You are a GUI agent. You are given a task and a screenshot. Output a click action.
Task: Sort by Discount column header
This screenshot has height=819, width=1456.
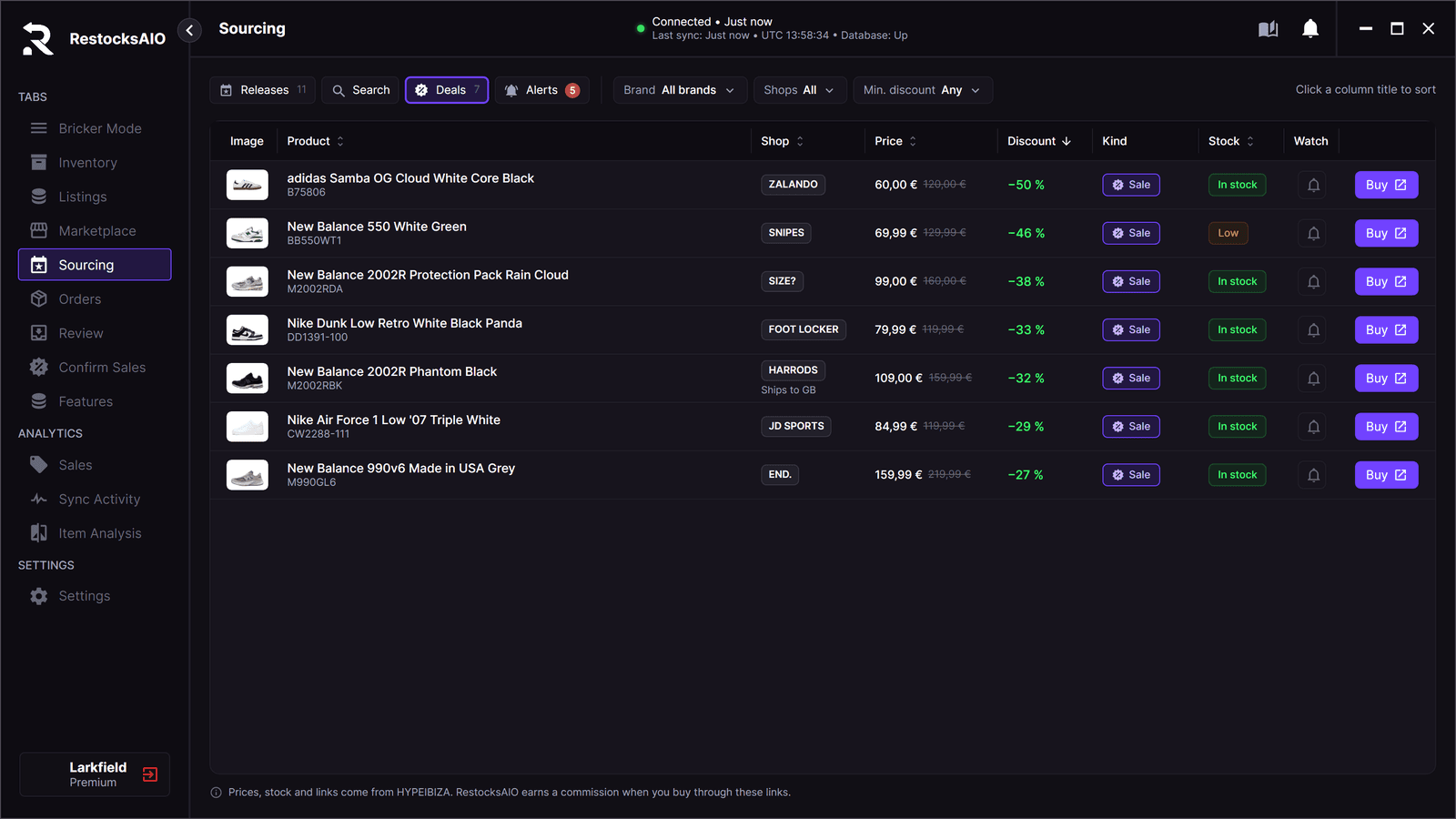pyautogui.click(x=1039, y=141)
